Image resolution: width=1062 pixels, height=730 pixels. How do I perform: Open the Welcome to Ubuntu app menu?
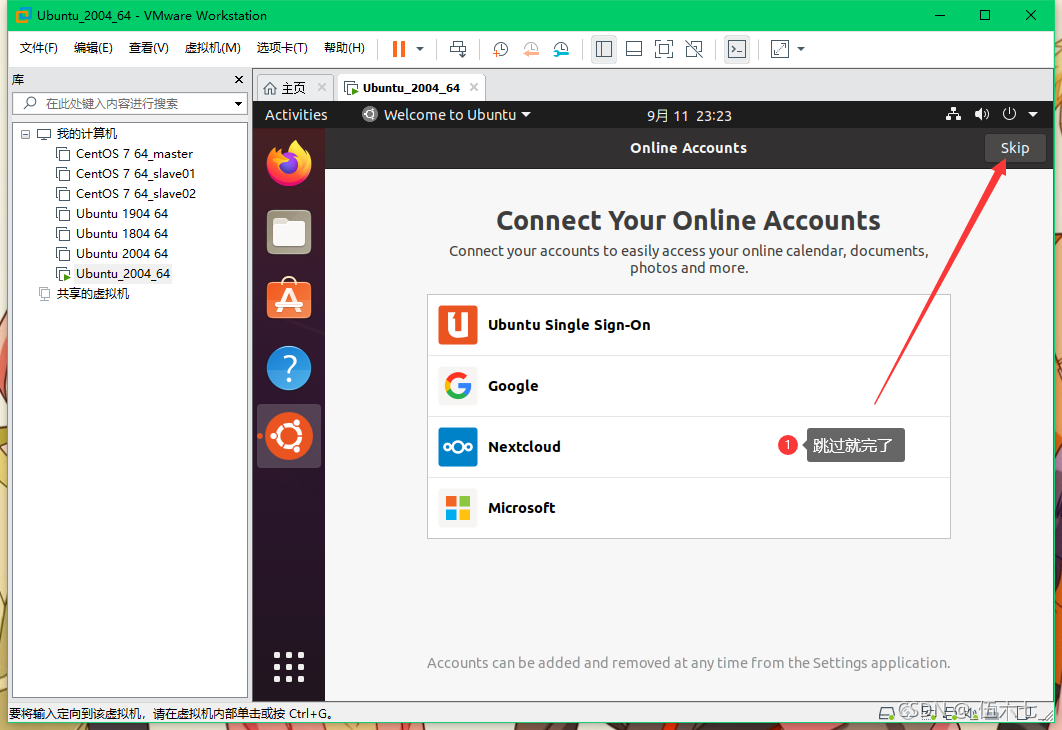(447, 115)
